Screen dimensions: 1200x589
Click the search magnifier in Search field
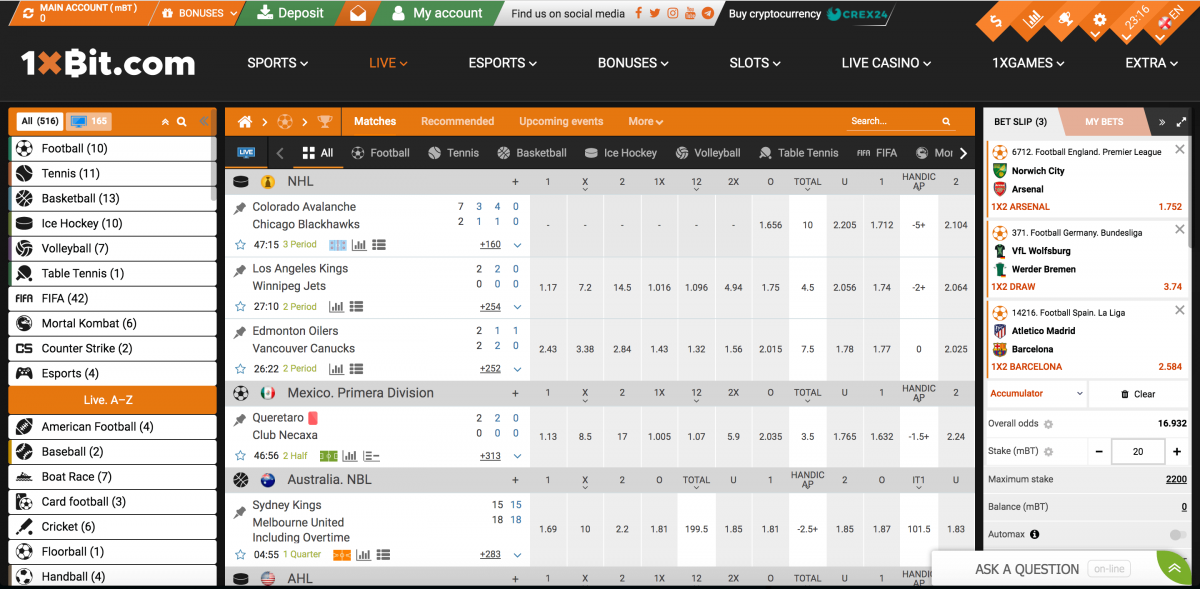tap(946, 122)
